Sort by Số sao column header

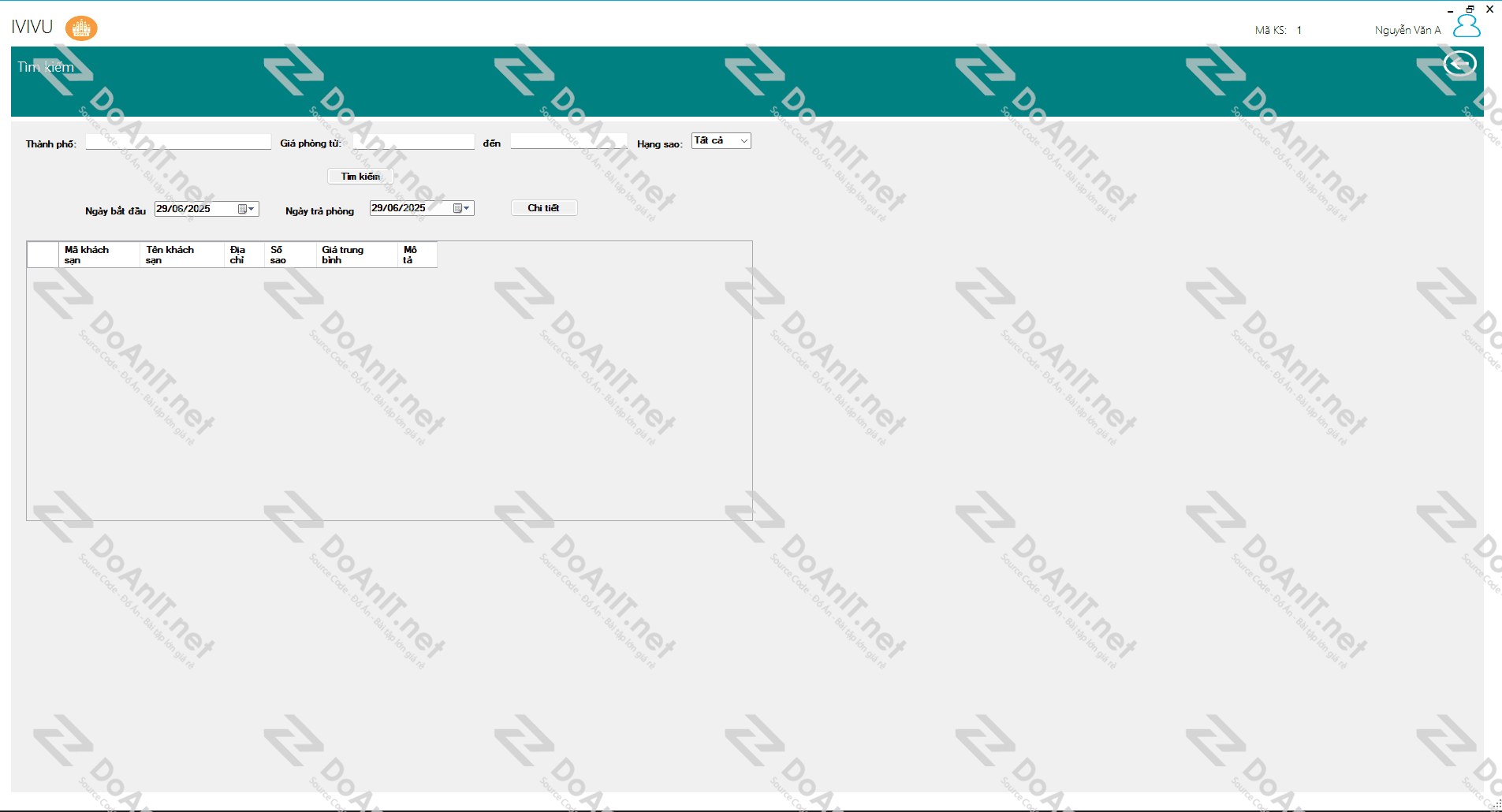290,255
